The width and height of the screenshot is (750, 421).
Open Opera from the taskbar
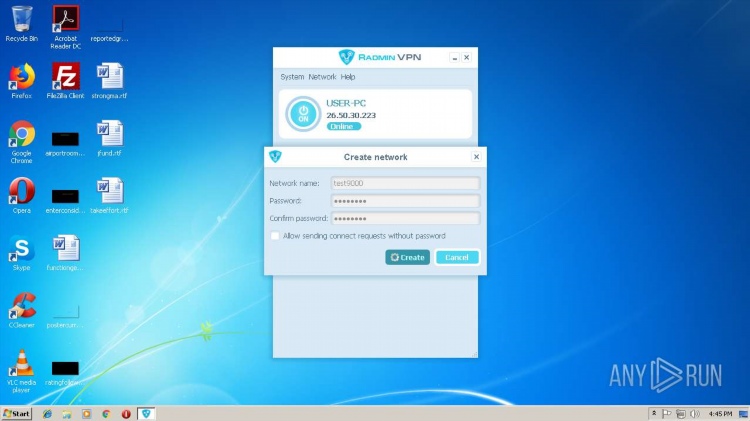(126, 414)
